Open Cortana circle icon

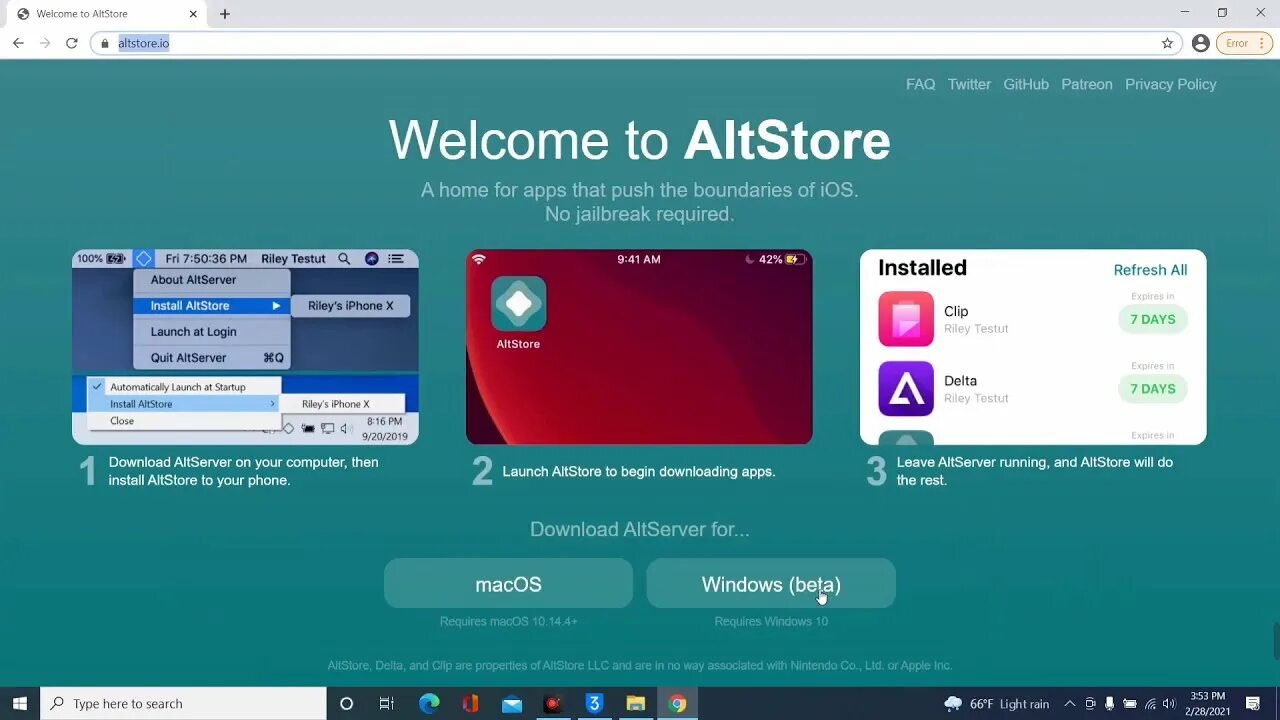tap(346, 704)
